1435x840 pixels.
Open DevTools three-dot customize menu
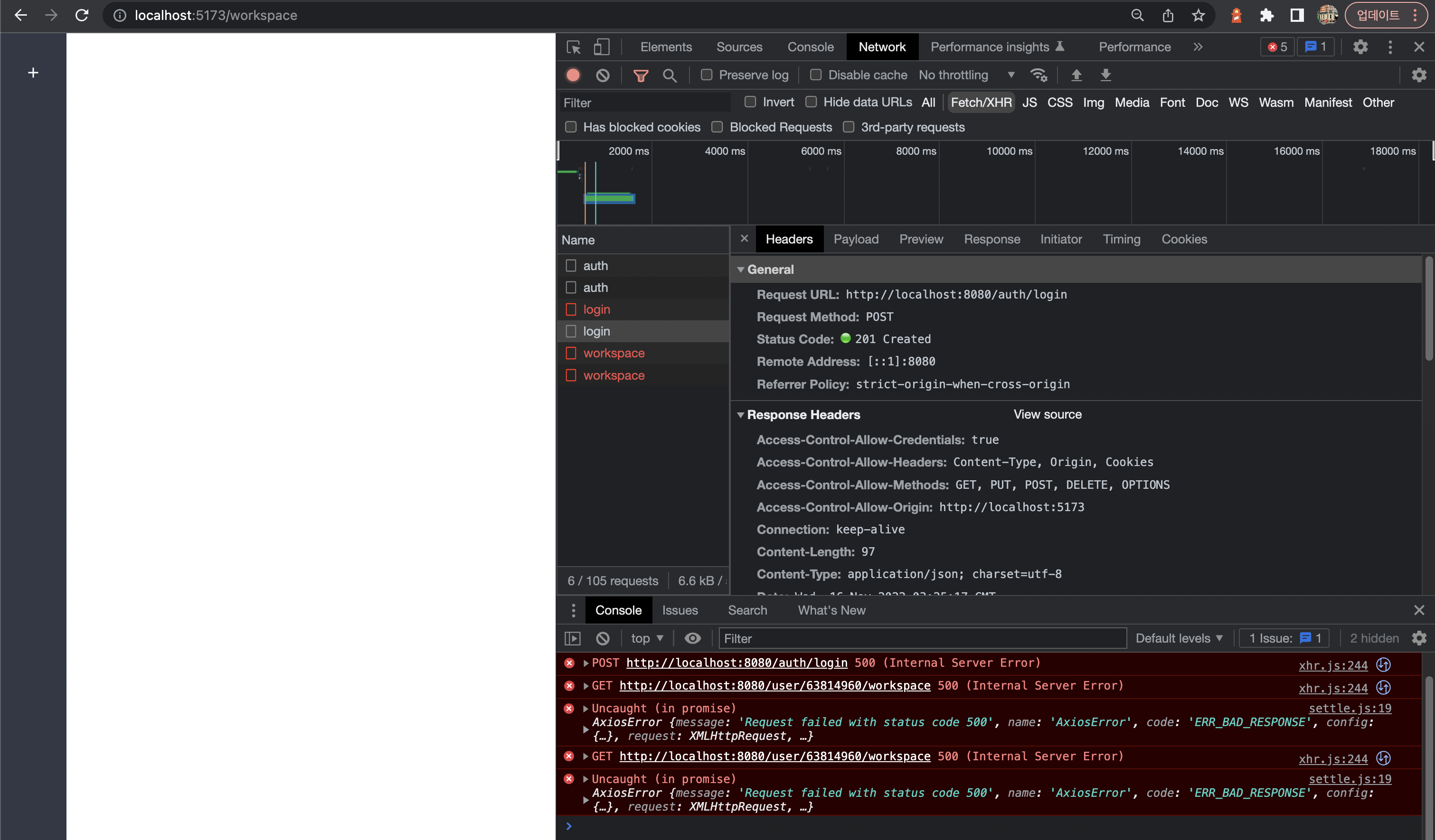click(1390, 47)
